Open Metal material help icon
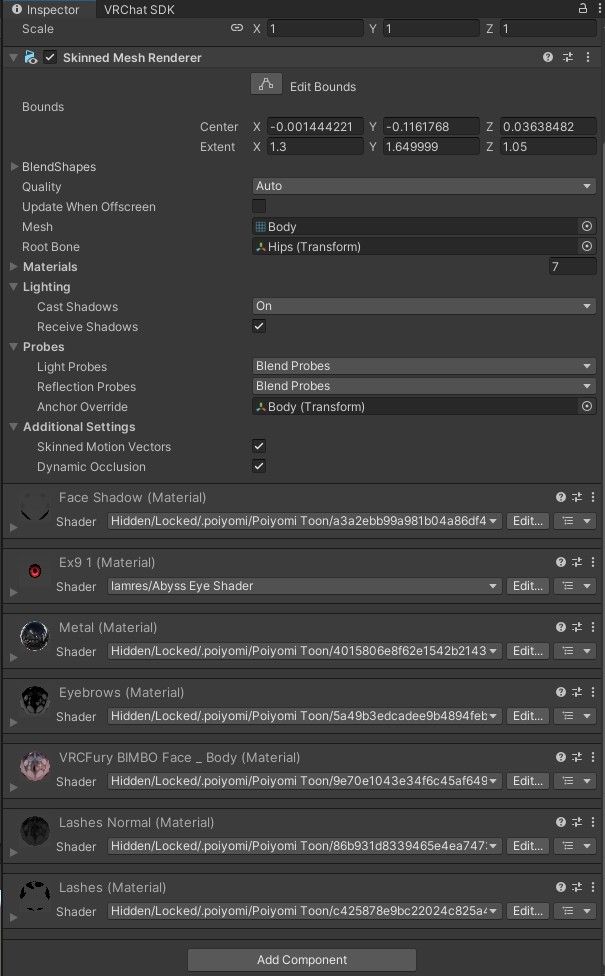 pyautogui.click(x=561, y=627)
